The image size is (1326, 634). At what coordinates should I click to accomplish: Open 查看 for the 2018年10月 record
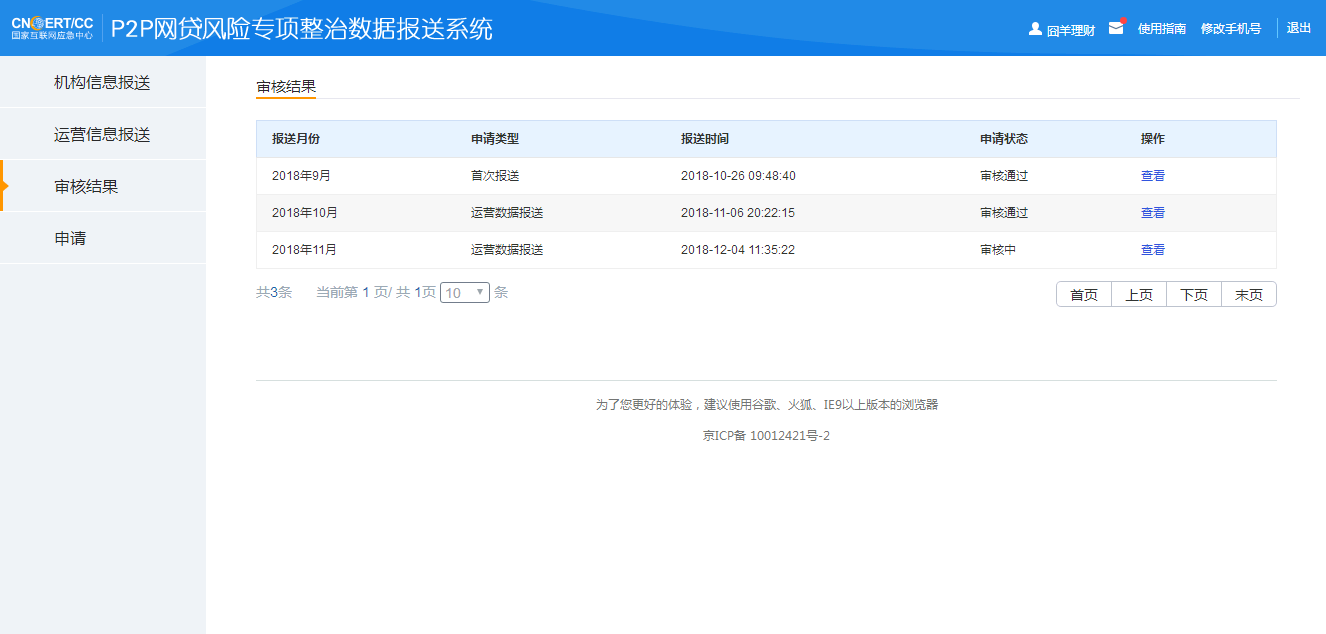[1153, 212]
